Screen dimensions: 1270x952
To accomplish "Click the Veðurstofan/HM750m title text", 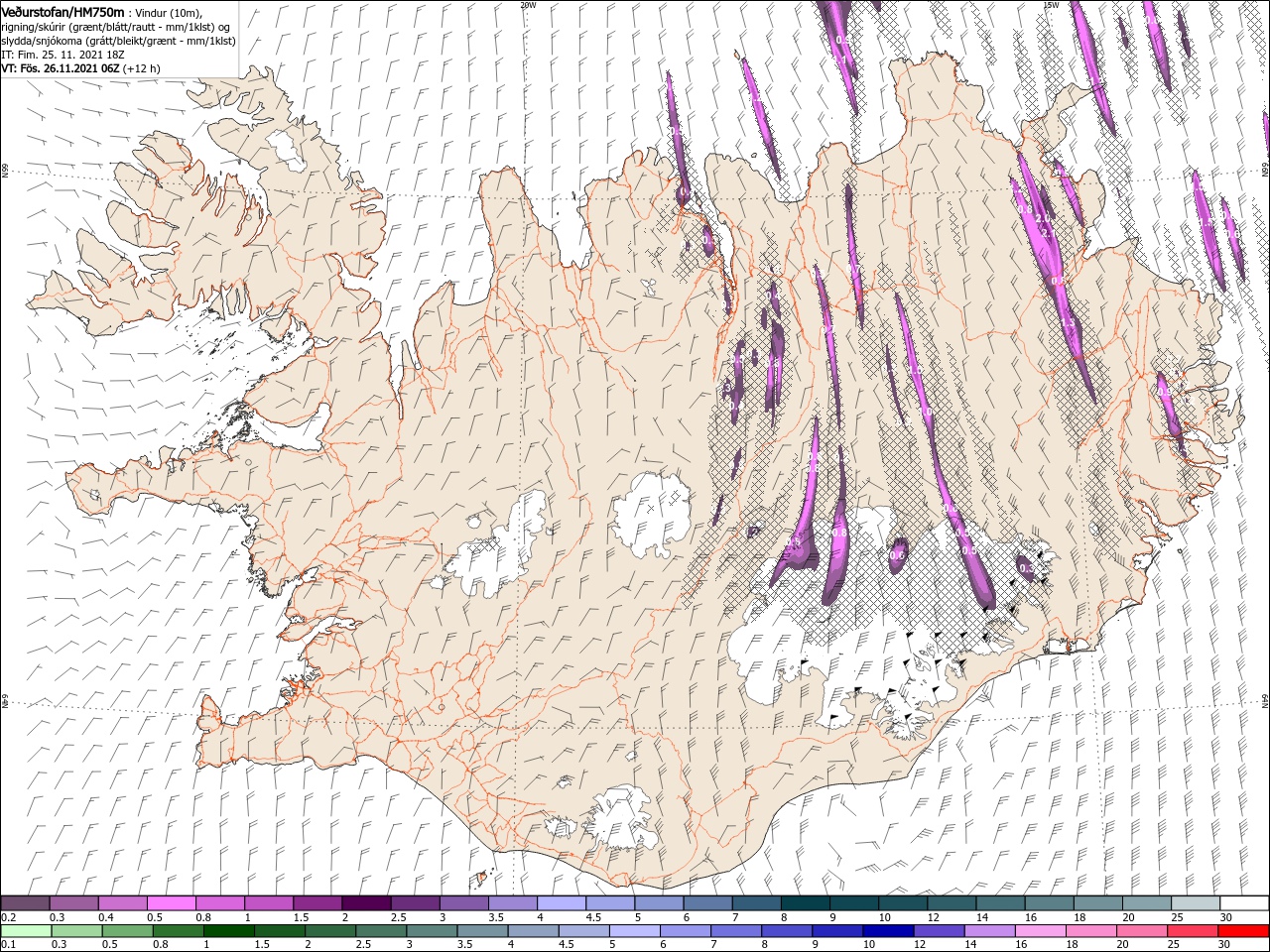I will click(x=63, y=12).
